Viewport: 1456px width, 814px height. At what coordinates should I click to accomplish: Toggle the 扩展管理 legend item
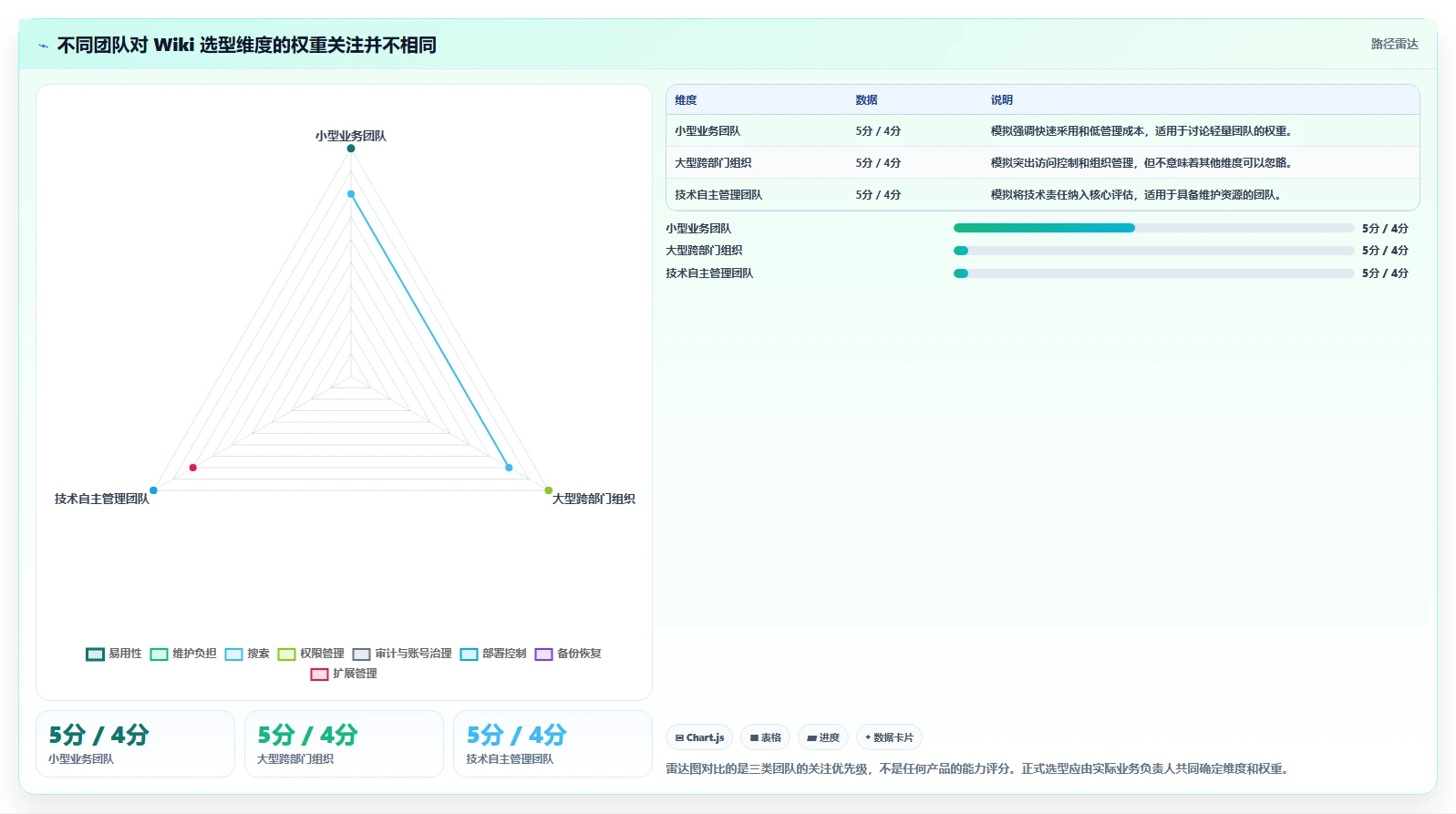(x=344, y=674)
